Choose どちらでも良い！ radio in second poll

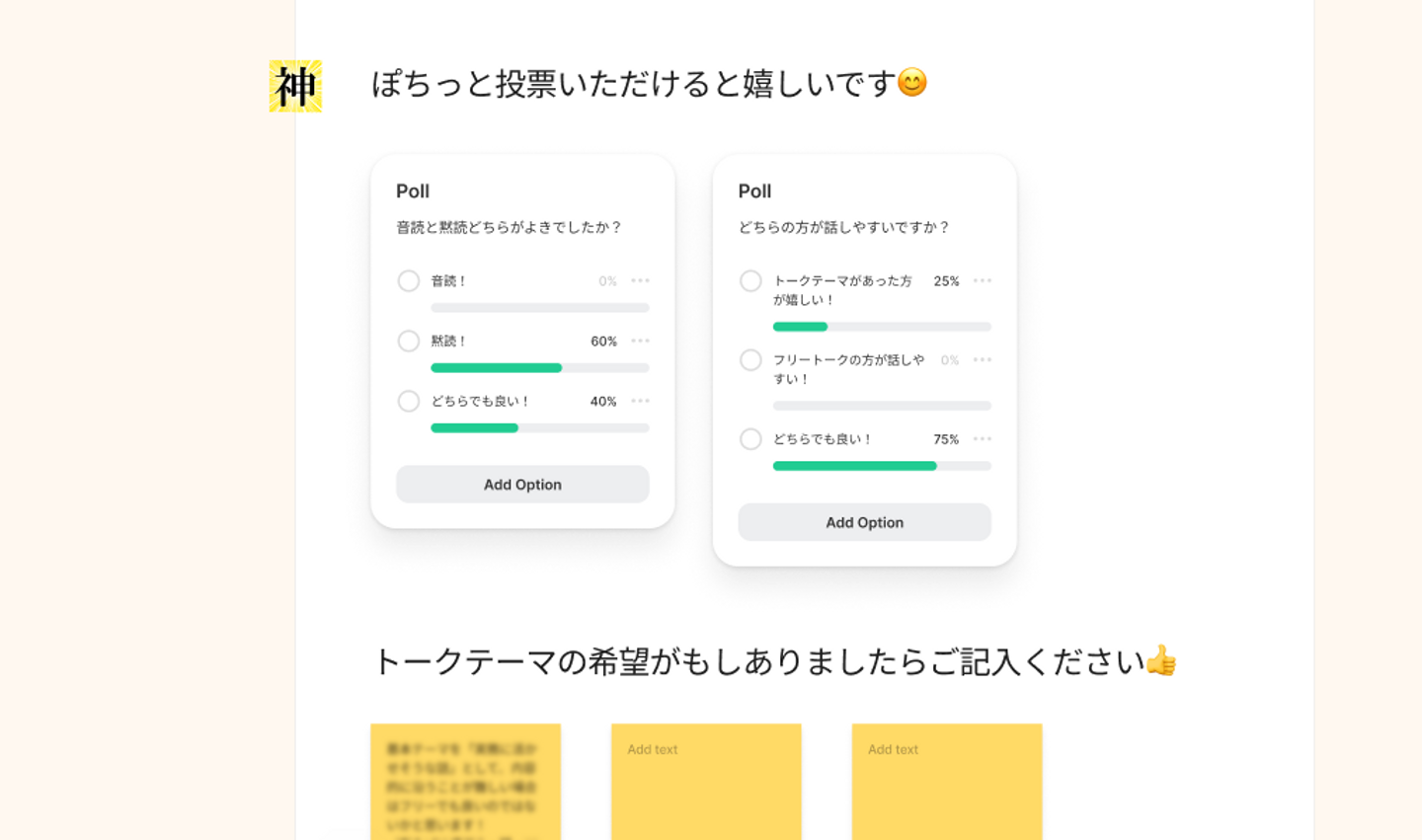(750, 439)
